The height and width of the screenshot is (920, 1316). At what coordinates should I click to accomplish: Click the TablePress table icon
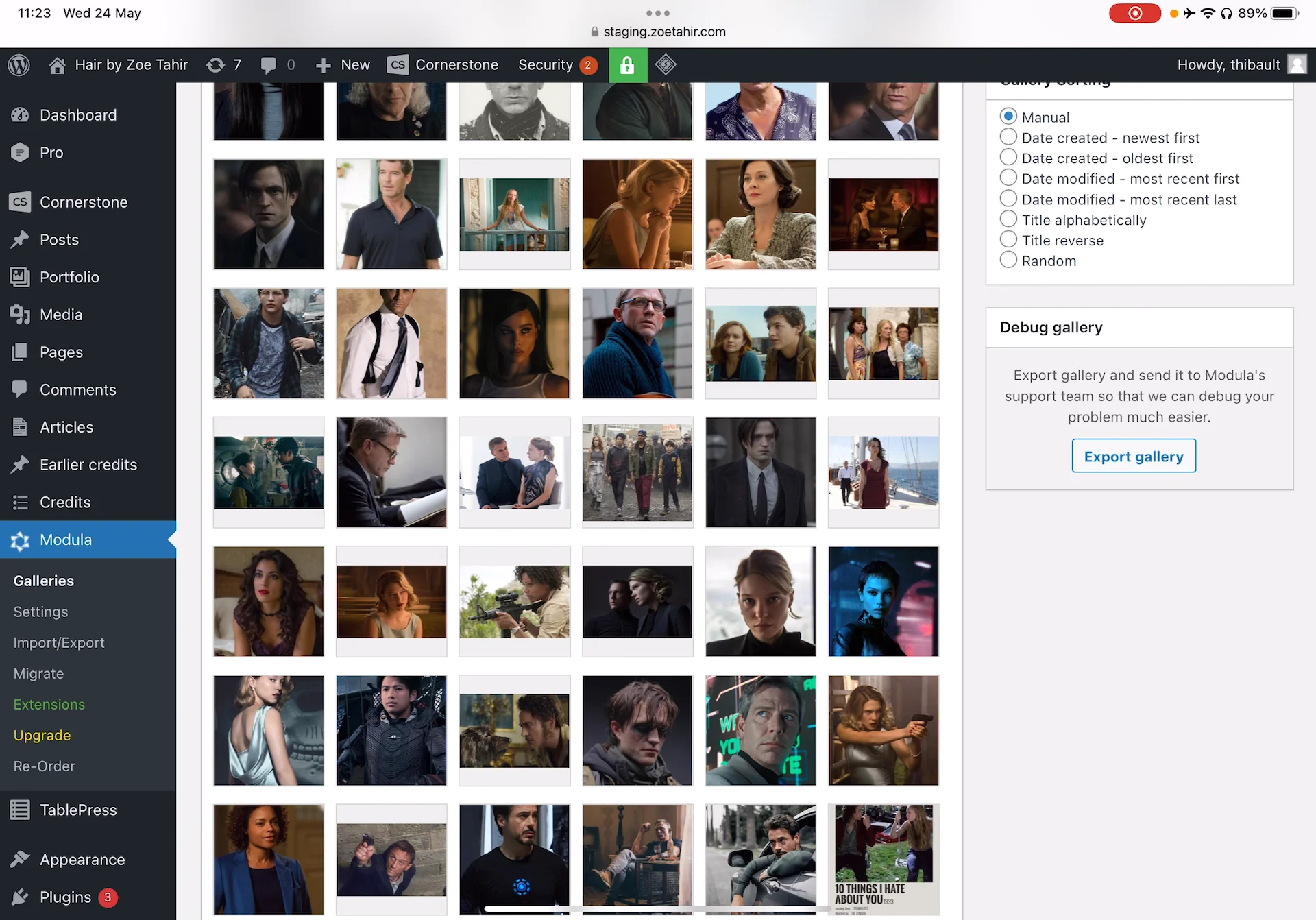coord(20,810)
